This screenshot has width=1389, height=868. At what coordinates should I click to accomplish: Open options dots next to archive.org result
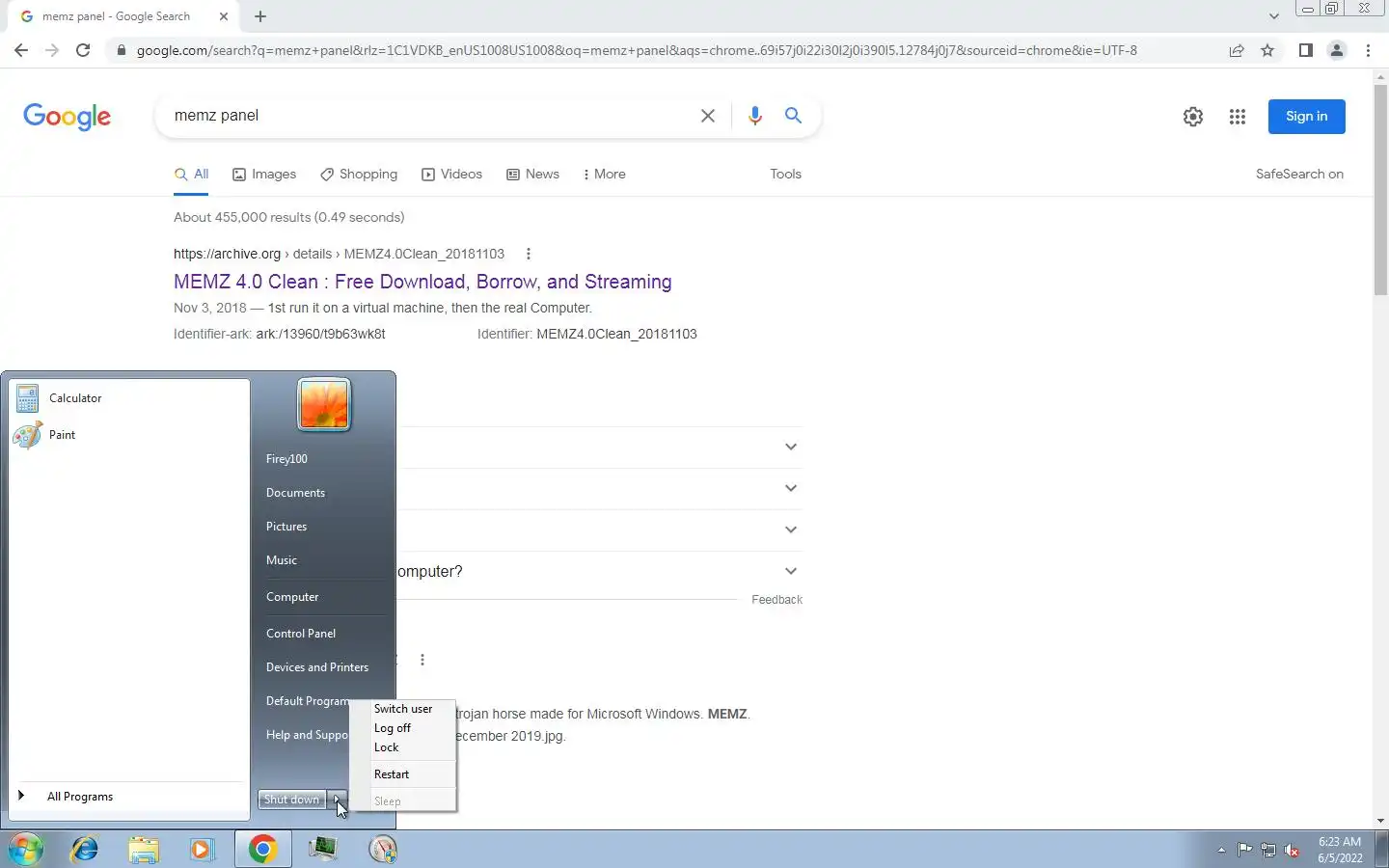[528, 254]
